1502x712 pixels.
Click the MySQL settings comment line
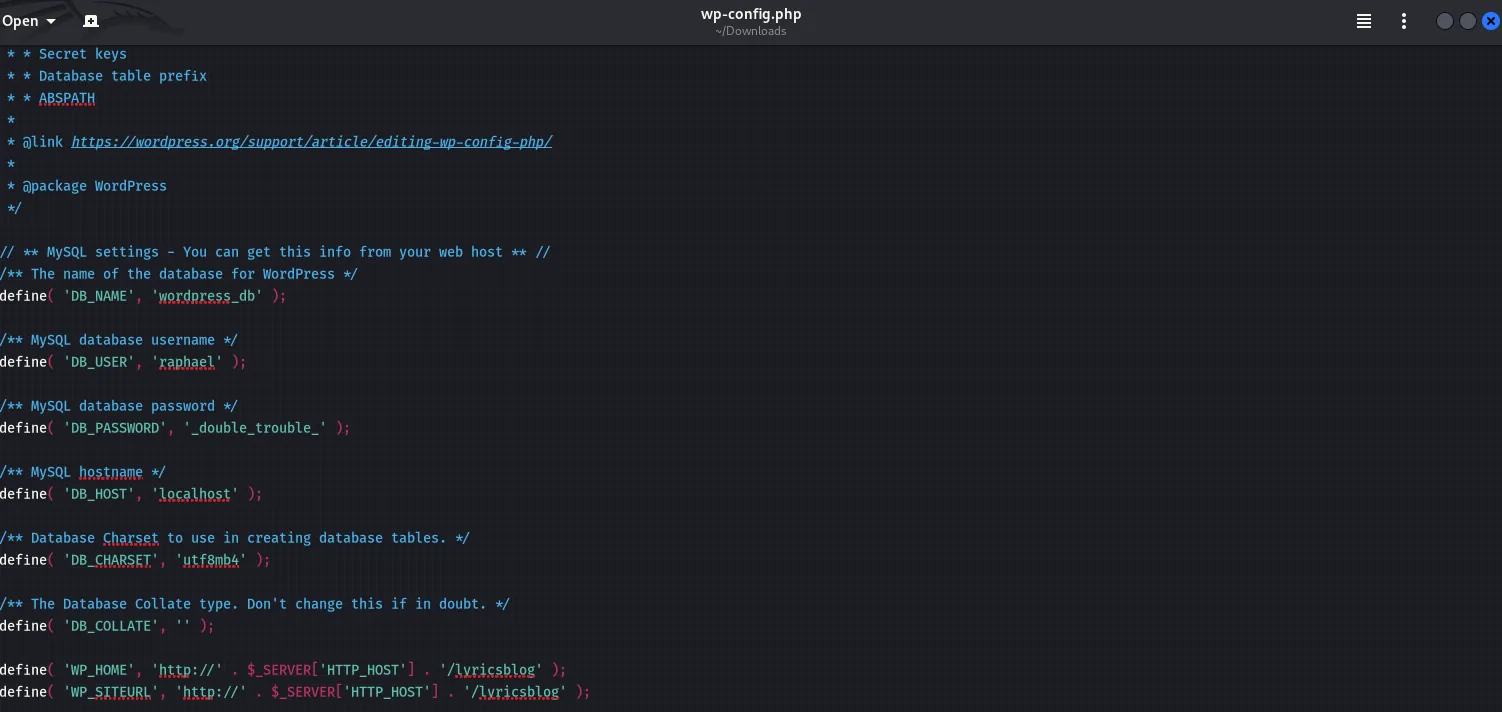[275, 252]
